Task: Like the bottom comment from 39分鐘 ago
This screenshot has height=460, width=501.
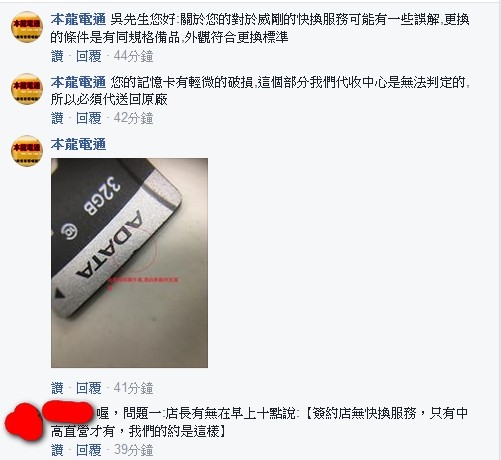Action: coord(57,450)
